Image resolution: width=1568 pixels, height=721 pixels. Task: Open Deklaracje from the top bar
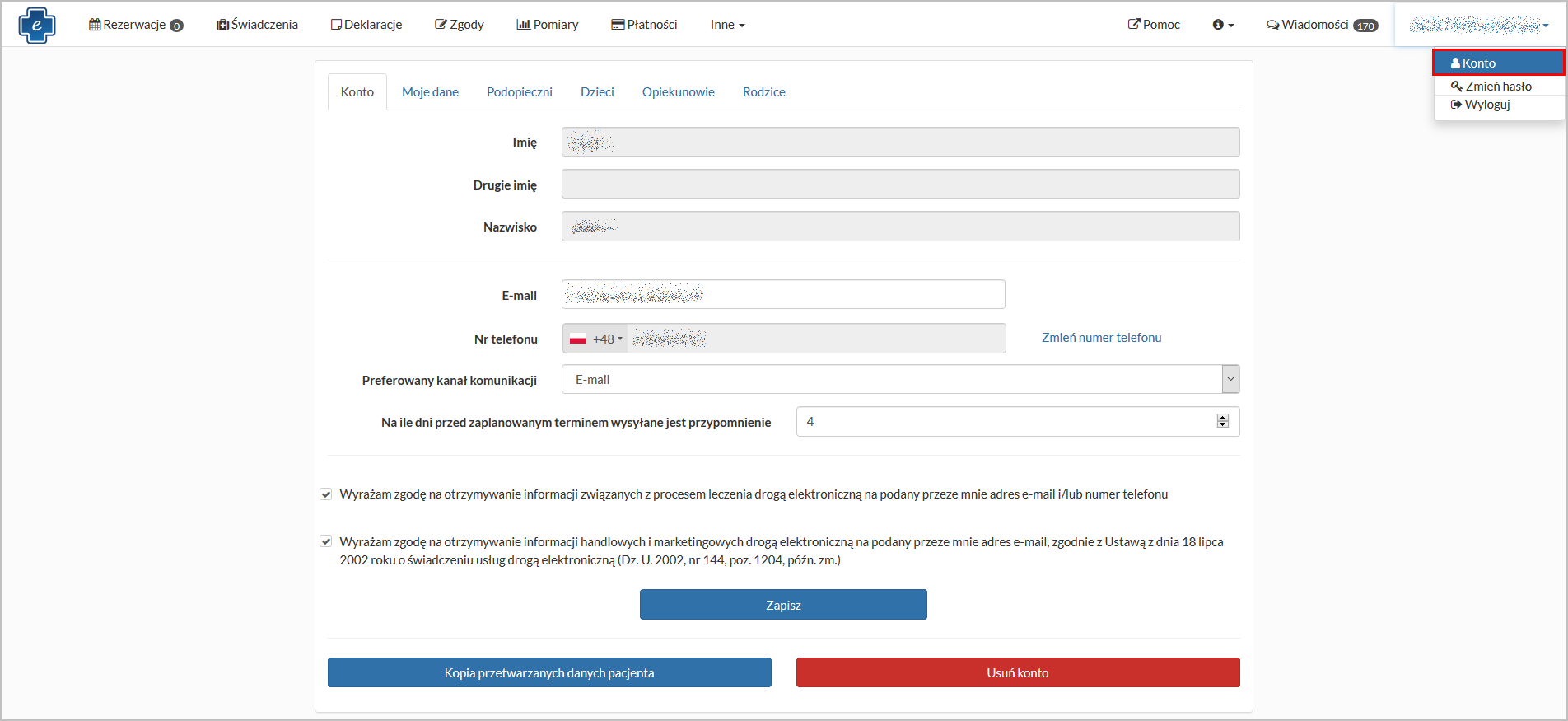click(x=366, y=25)
